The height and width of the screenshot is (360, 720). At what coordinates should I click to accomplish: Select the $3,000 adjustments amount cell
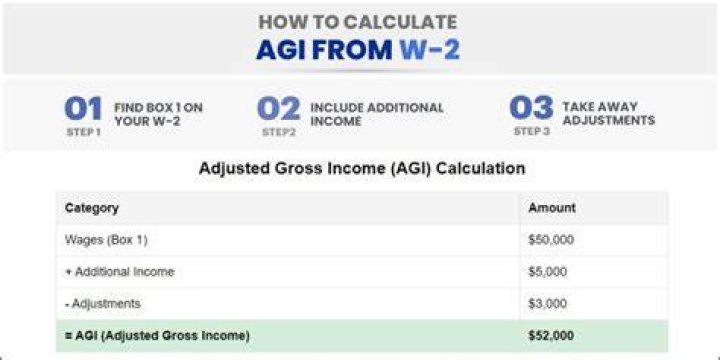click(x=548, y=304)
